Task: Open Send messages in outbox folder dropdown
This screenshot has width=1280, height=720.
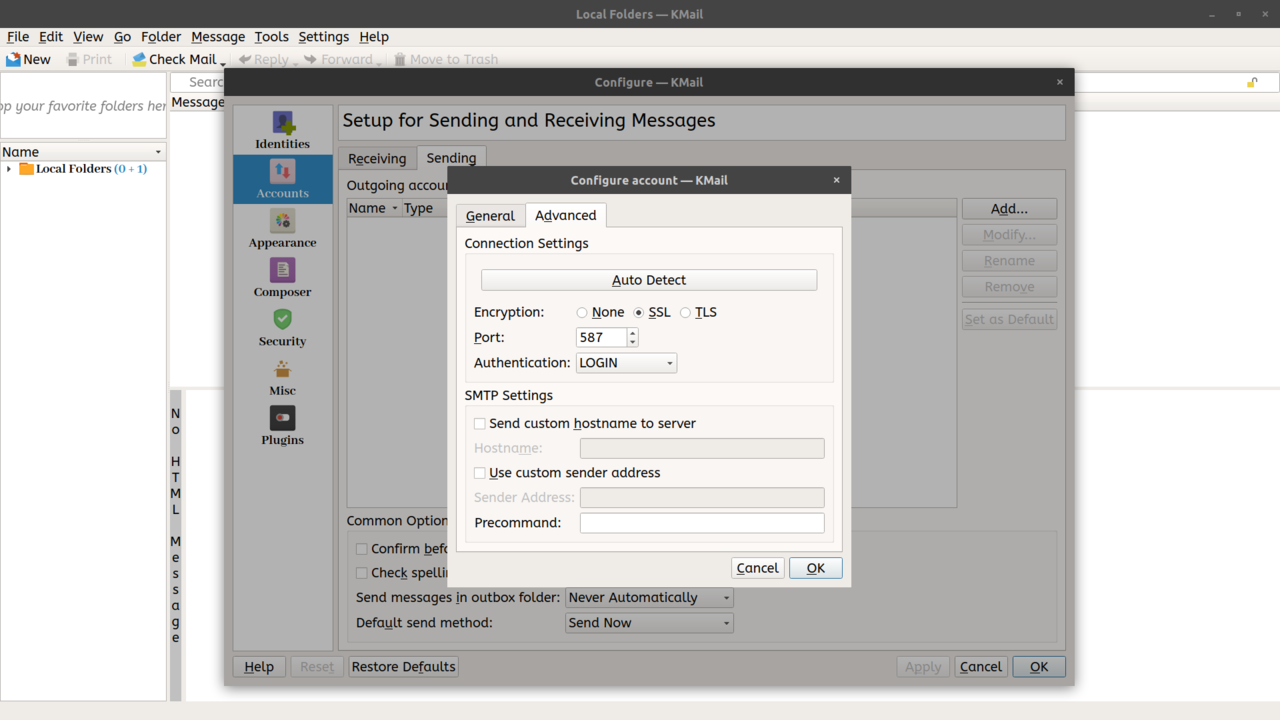Action: (649, 598)
